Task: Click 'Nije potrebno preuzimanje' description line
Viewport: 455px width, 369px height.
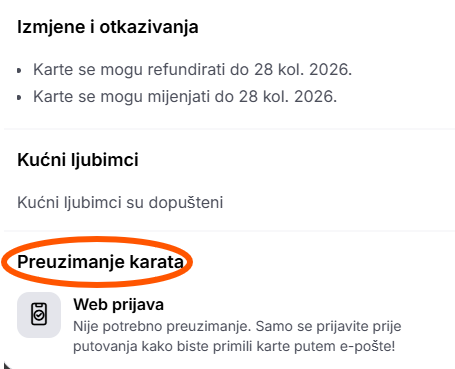Action: point(237,326)
